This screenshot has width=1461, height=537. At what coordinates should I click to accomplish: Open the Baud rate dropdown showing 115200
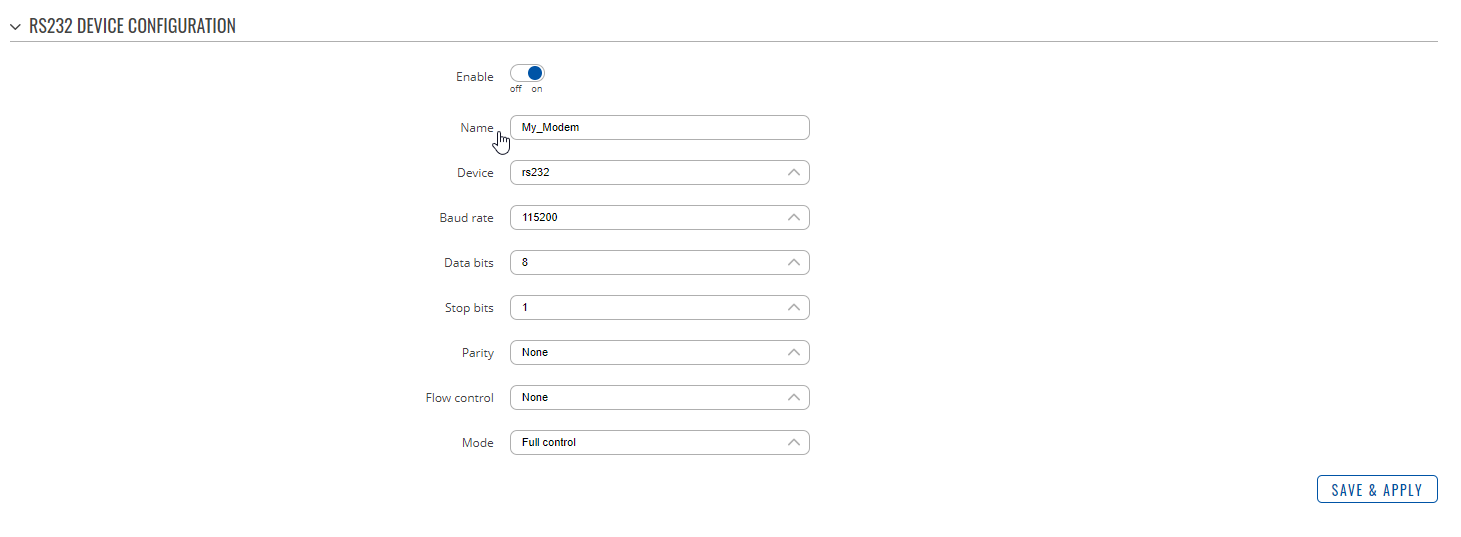[659, 218]
